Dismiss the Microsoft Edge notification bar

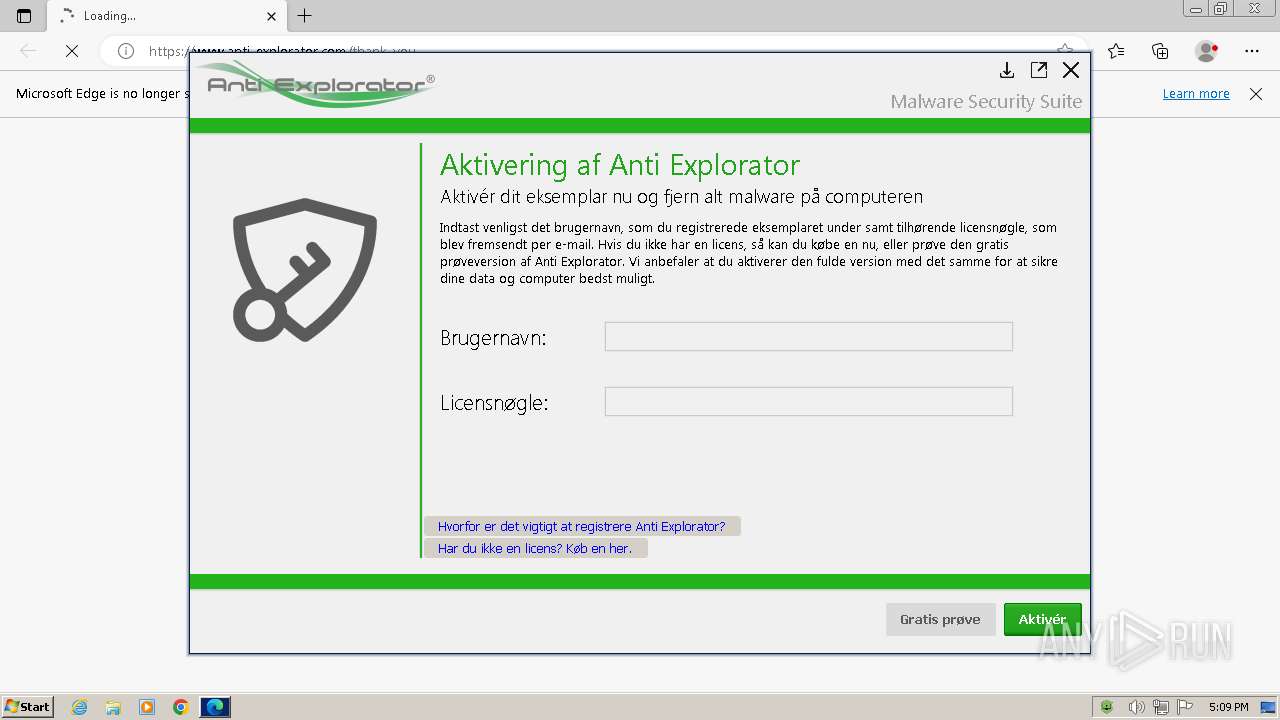point(1256,93)
